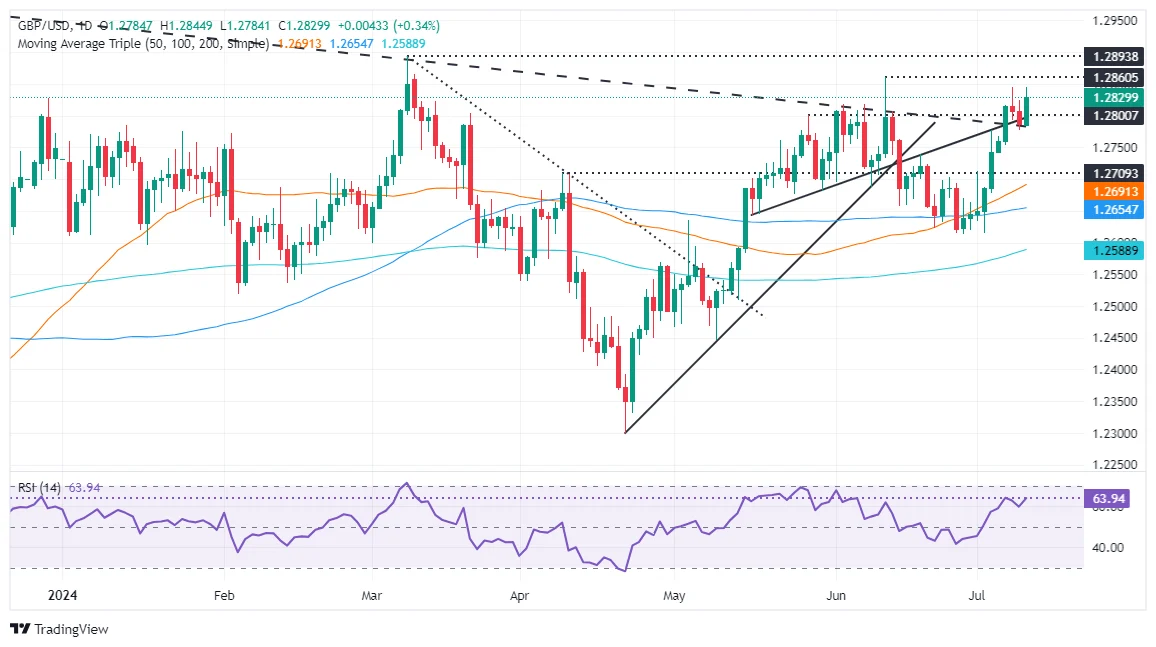Select the GBP/USD symbol title
The width and height of the screenshot is (1156, 647).
45,26
